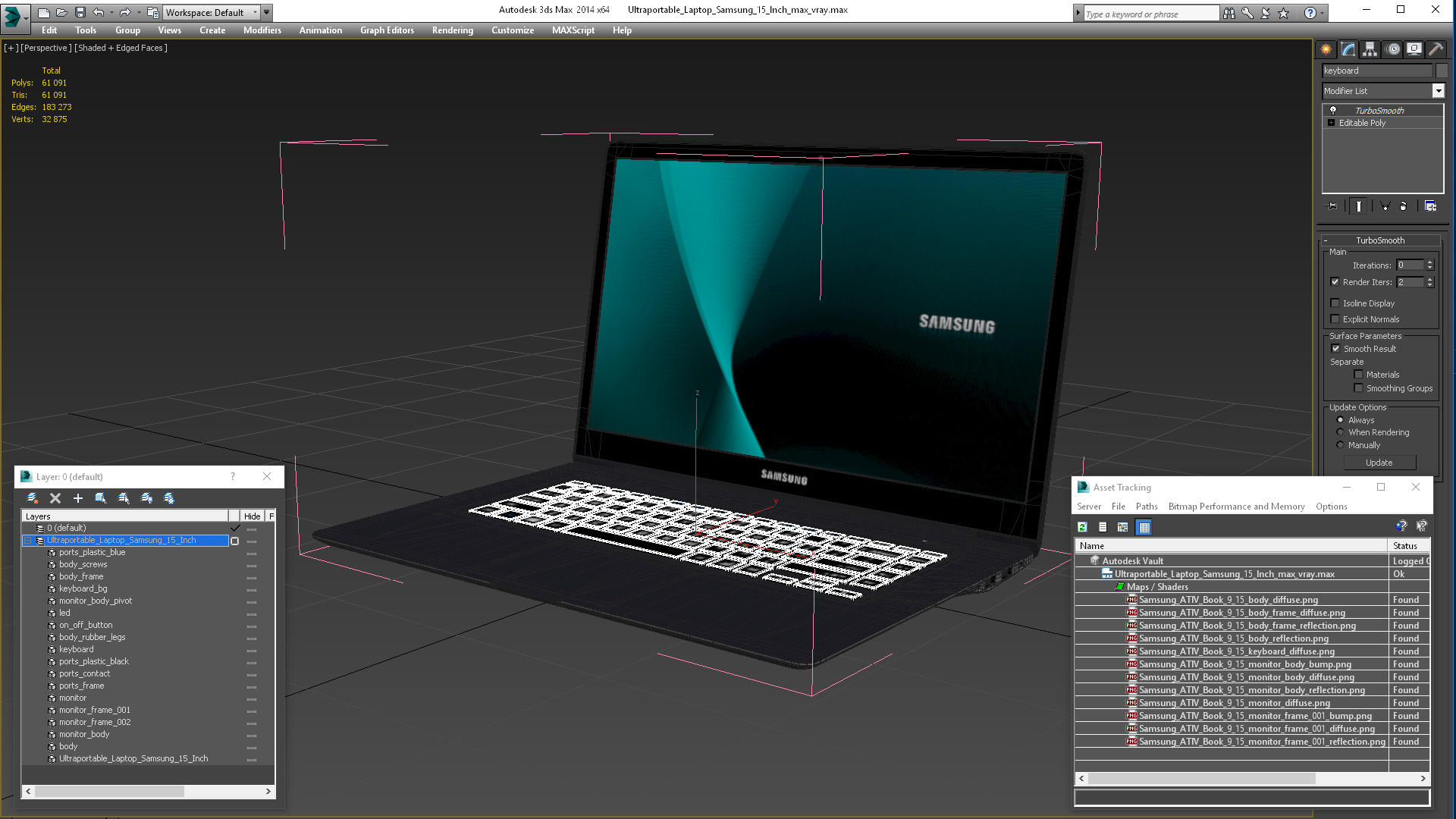Click the Open File folder icon
The width and height of the screenshot is (1456, 819).
[61, 13]
